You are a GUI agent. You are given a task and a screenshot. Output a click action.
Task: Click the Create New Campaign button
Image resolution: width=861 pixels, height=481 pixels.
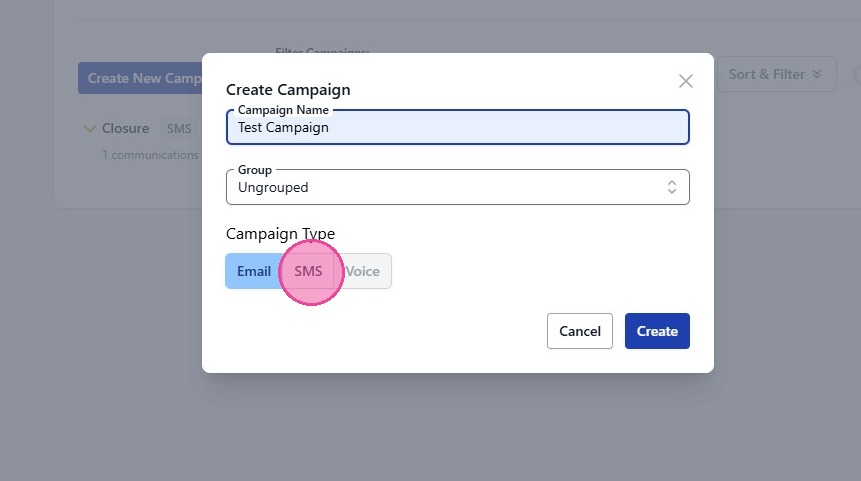(142, 78)
